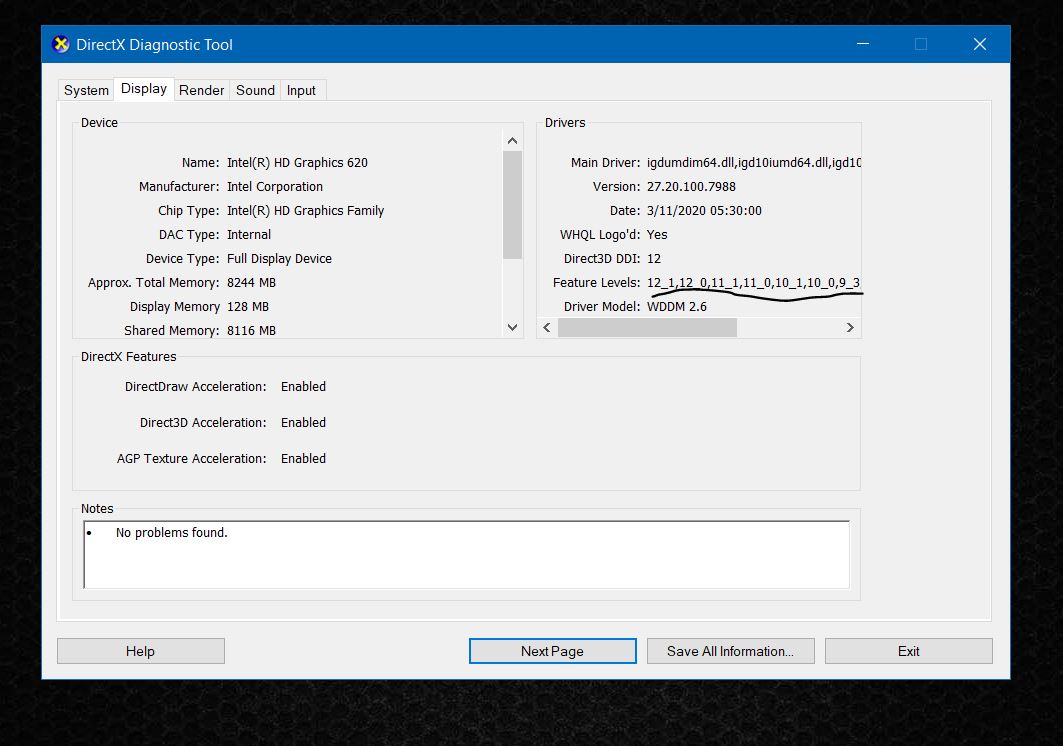Open the Render tab
The image size is (1063, 746).
point(201,90)
